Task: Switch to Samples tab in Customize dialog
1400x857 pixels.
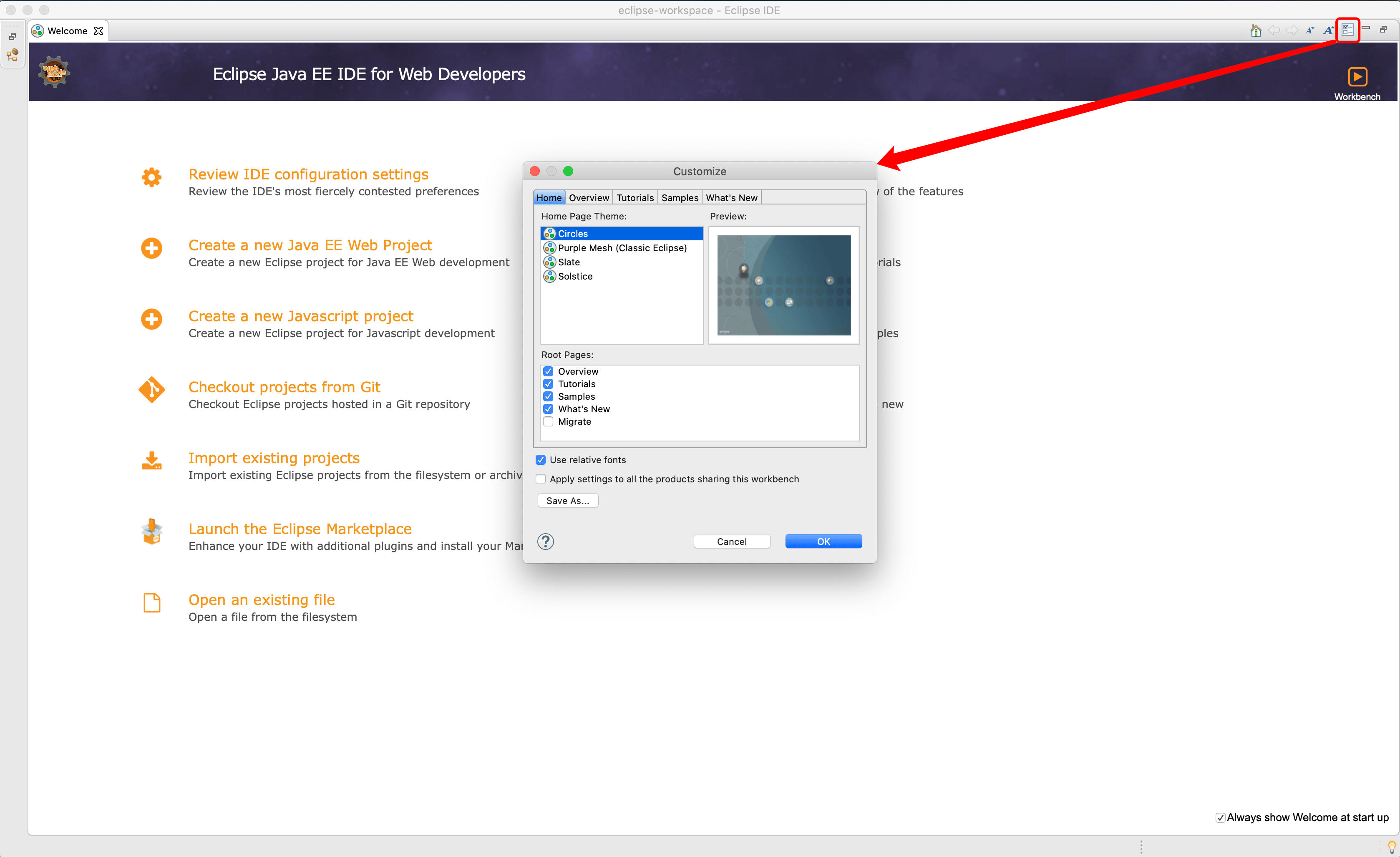Action: [x=680, y=198]
